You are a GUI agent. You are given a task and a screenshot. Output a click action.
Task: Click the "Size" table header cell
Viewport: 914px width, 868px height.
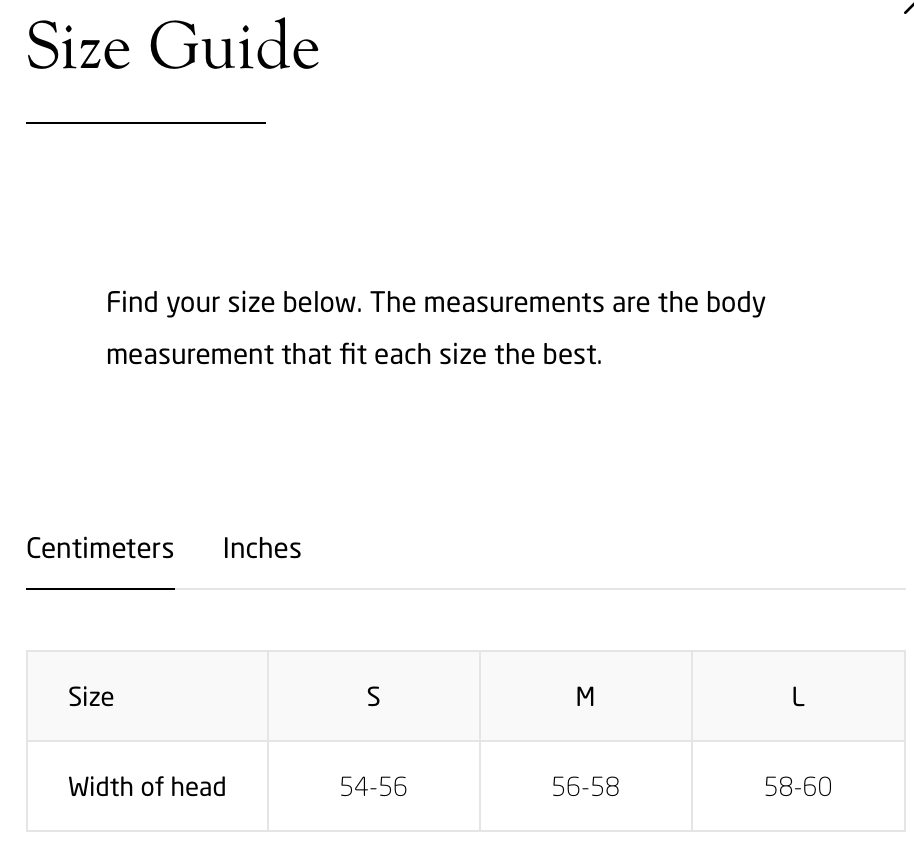click(91, 697)
